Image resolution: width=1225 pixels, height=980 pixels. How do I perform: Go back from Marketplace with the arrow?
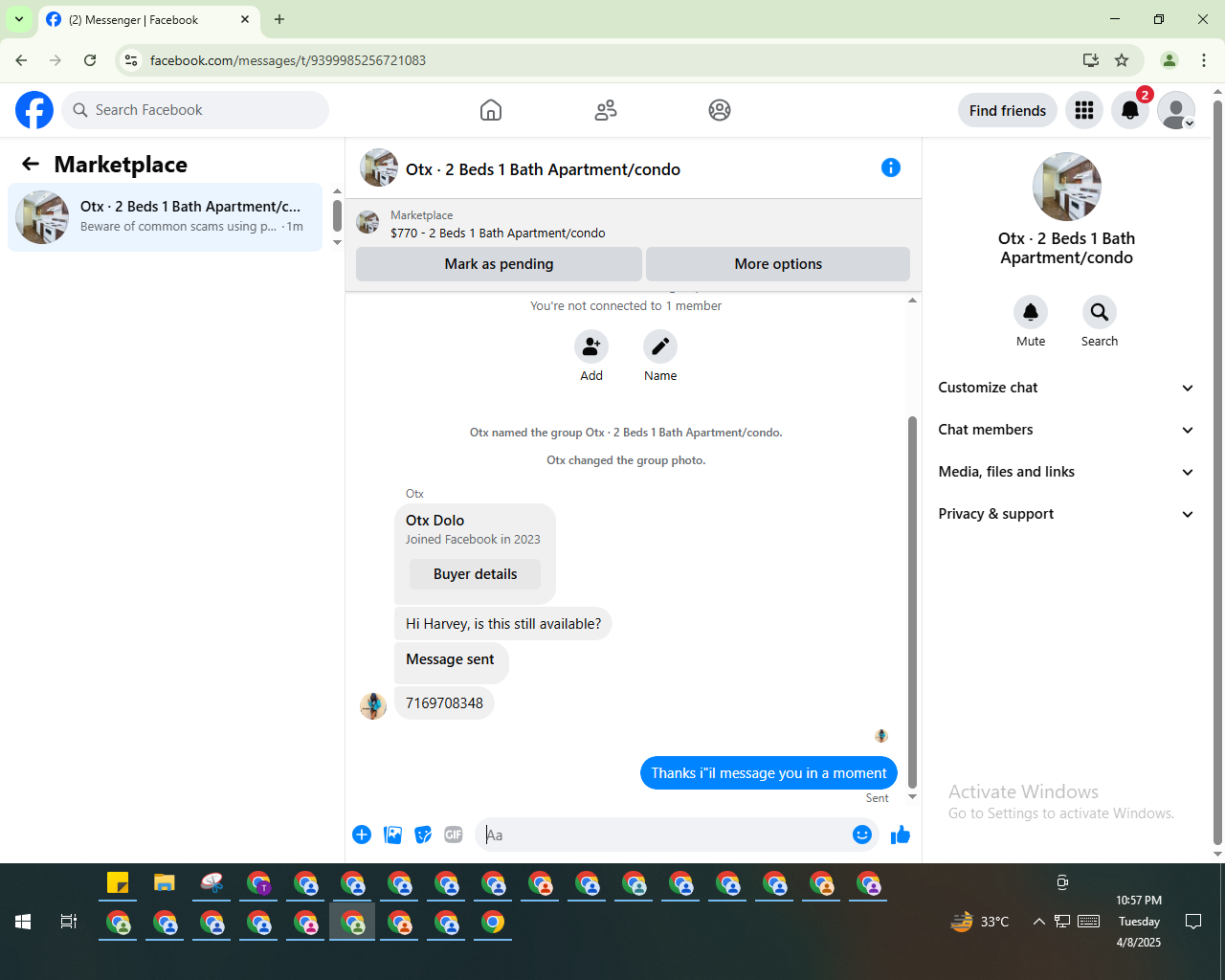[x=31, y=164]
